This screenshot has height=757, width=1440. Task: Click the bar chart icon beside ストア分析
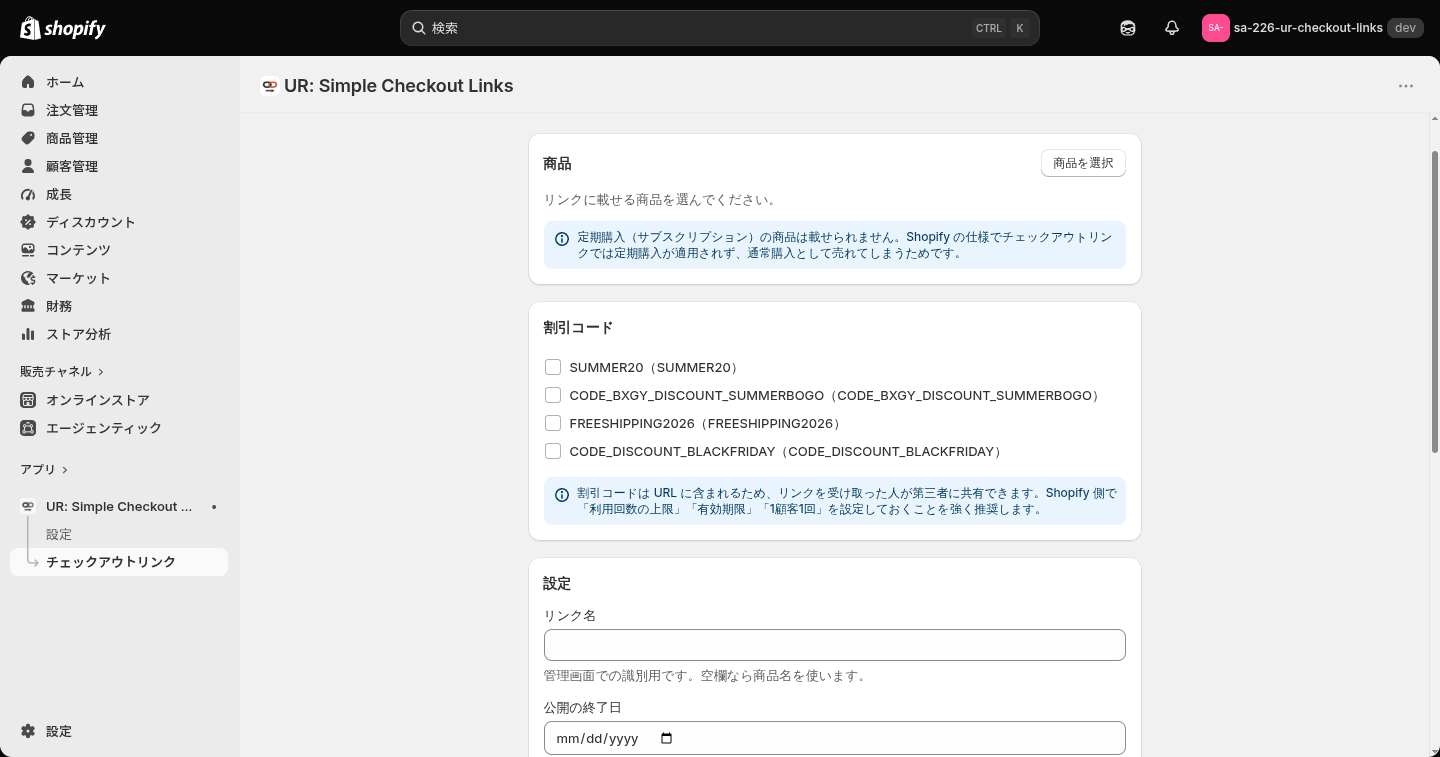(28, 334)
